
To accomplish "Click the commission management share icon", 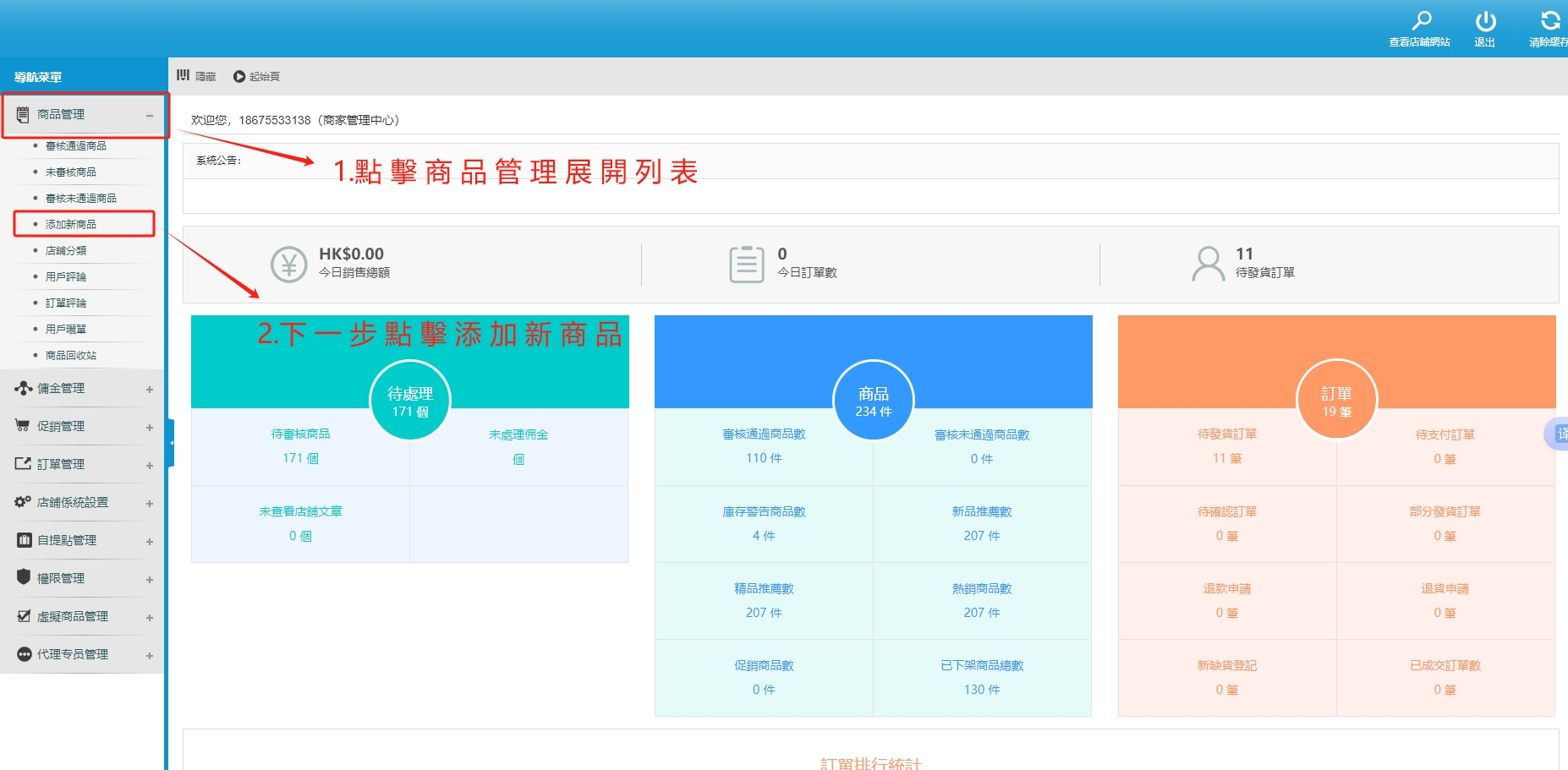I will (24, 388).
